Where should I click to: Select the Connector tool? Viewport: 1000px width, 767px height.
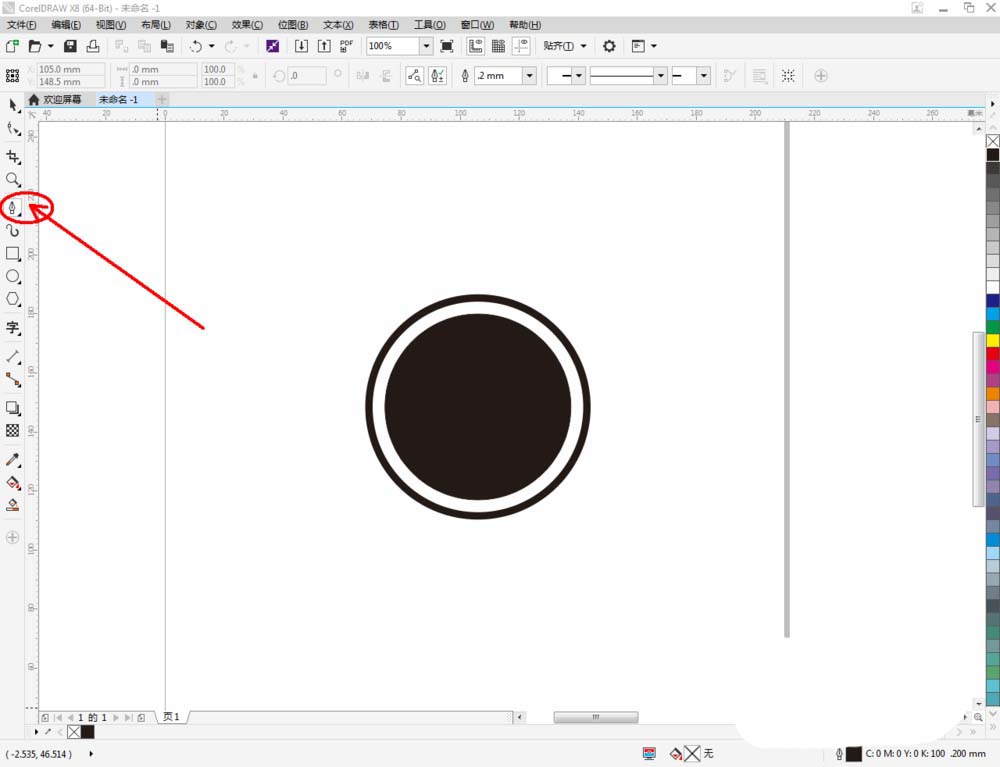[13, 379]
